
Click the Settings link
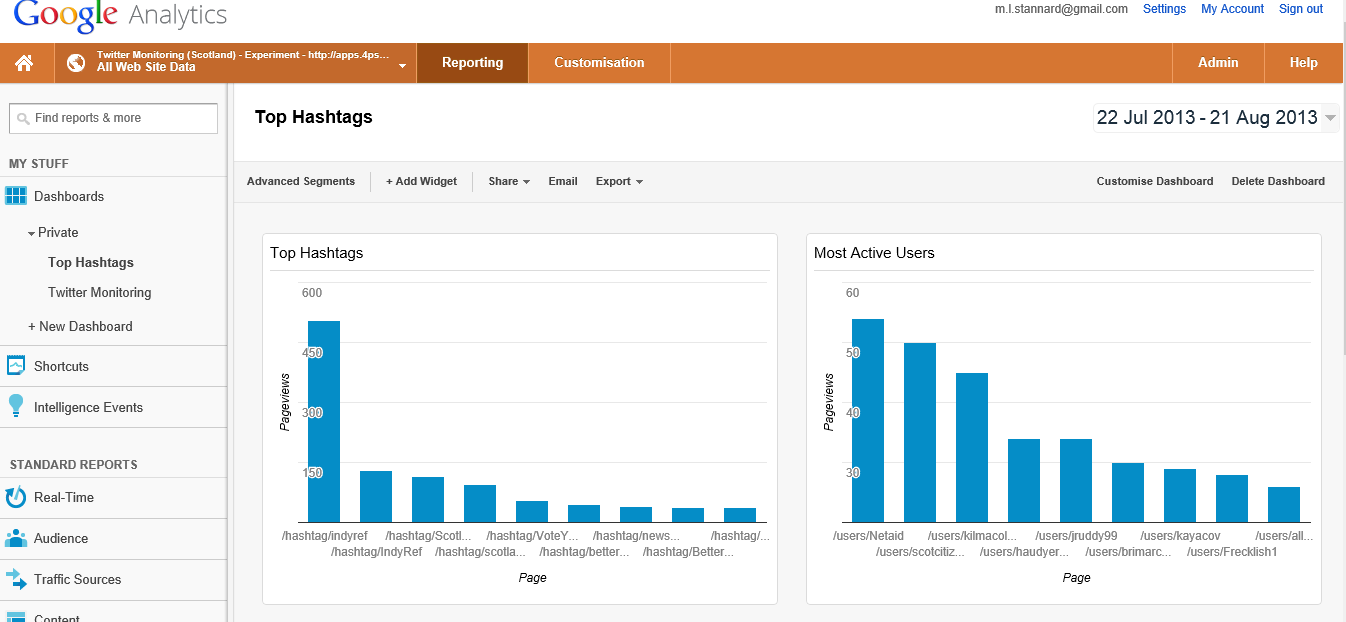pyautogui.click(x=1164, y=9)
